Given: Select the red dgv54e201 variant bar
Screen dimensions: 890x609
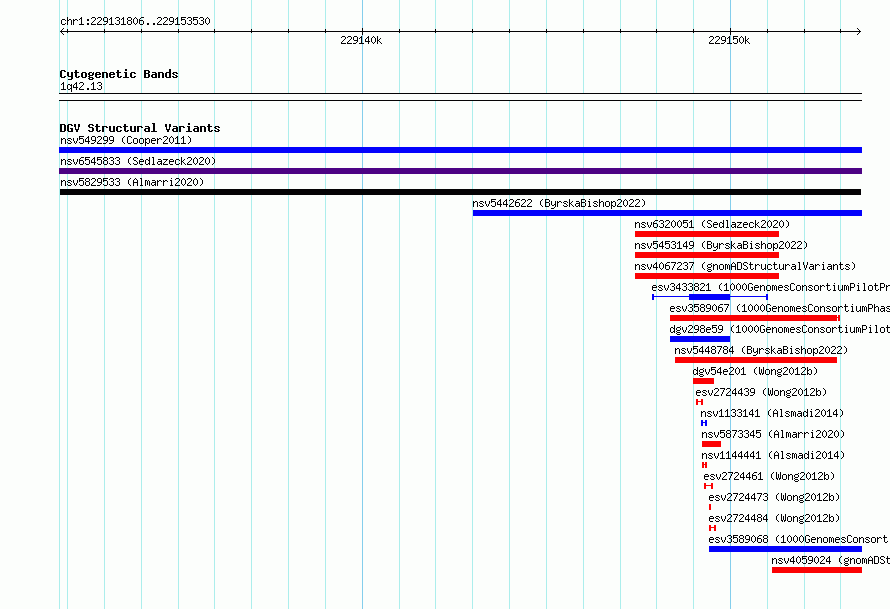Looking at the screenshot, I should [x=703, y=381].
